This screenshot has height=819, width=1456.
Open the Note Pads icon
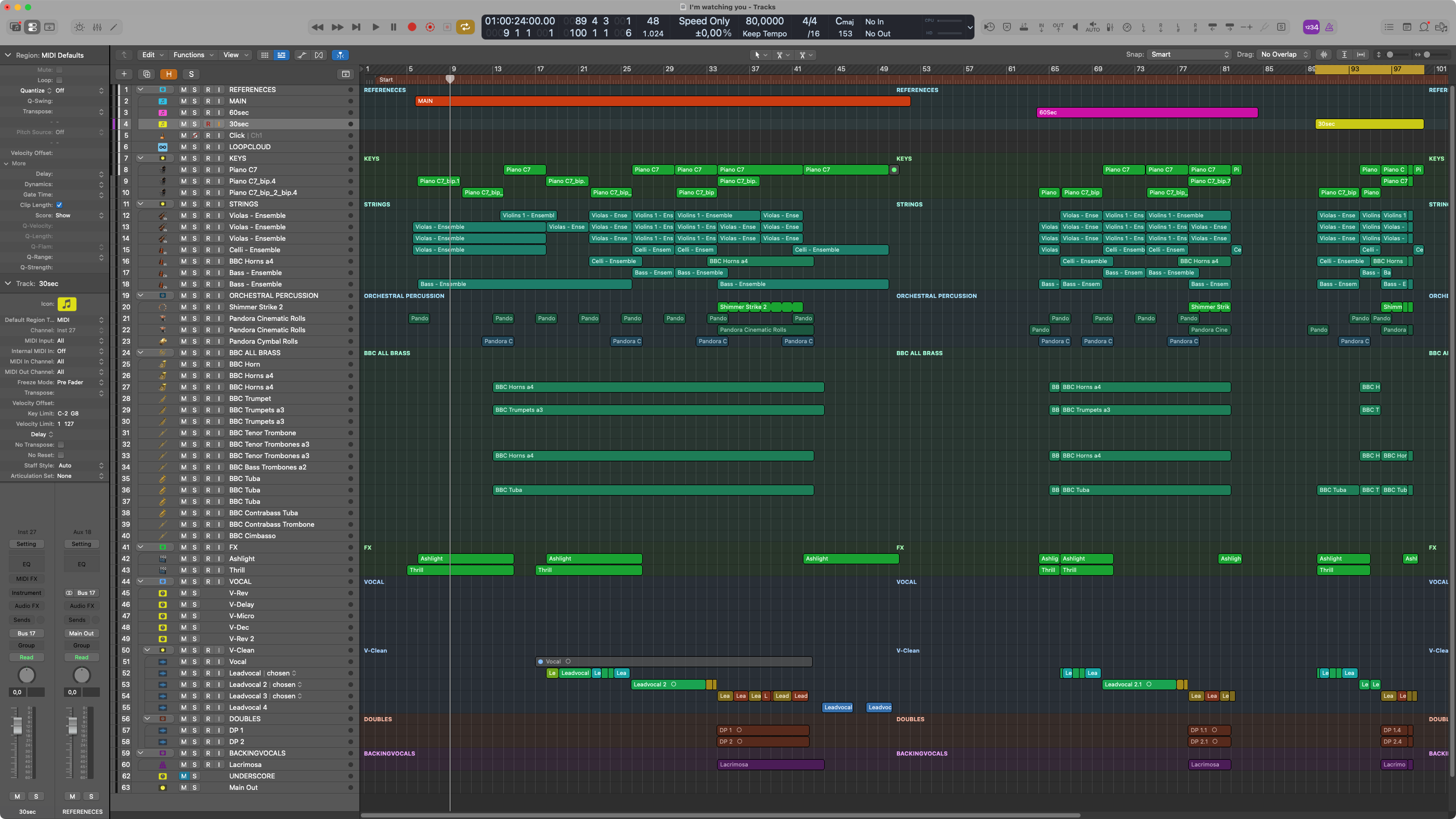[x=1407, y=27]
